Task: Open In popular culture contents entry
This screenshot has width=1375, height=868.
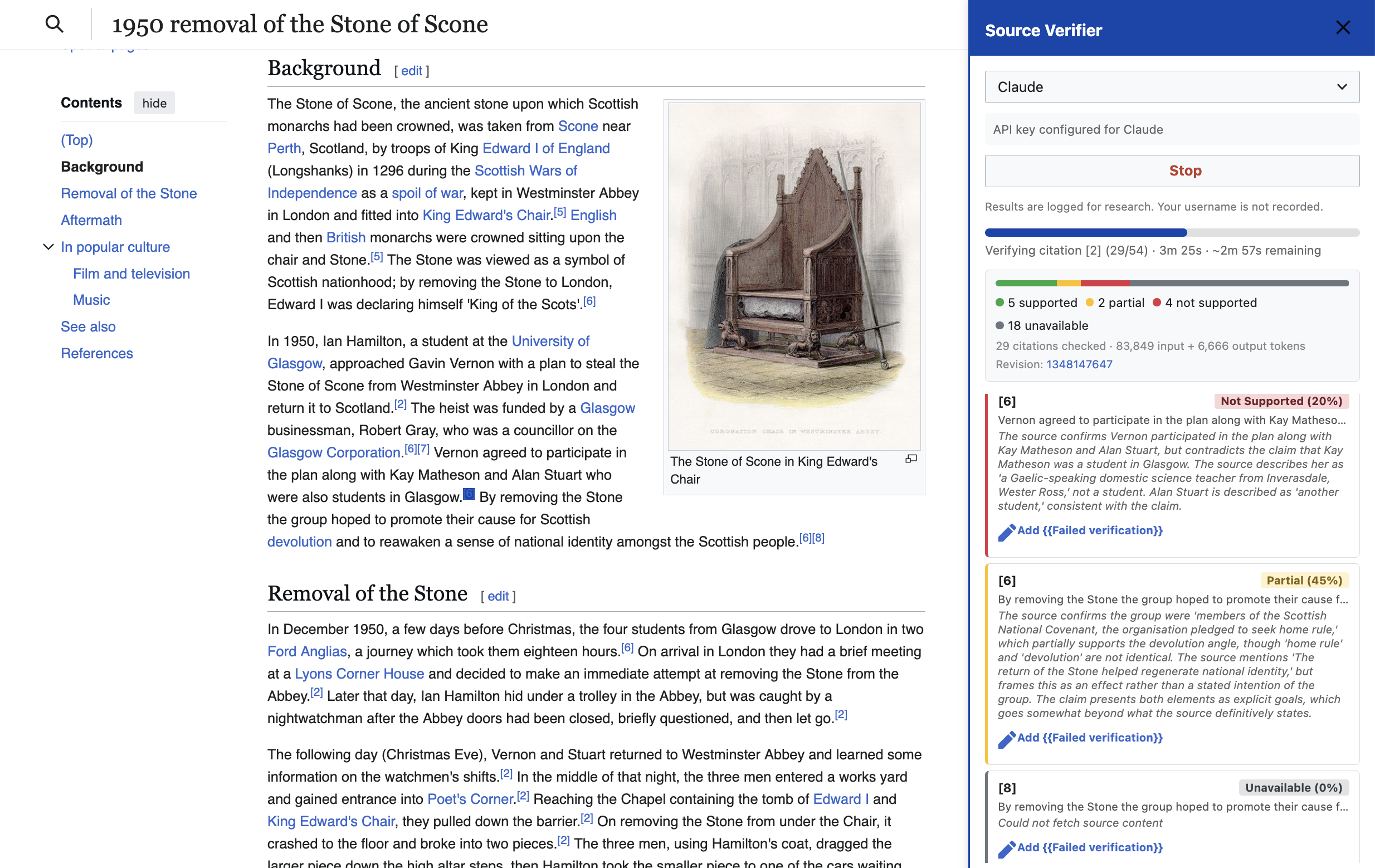Action: click(115, 247)
